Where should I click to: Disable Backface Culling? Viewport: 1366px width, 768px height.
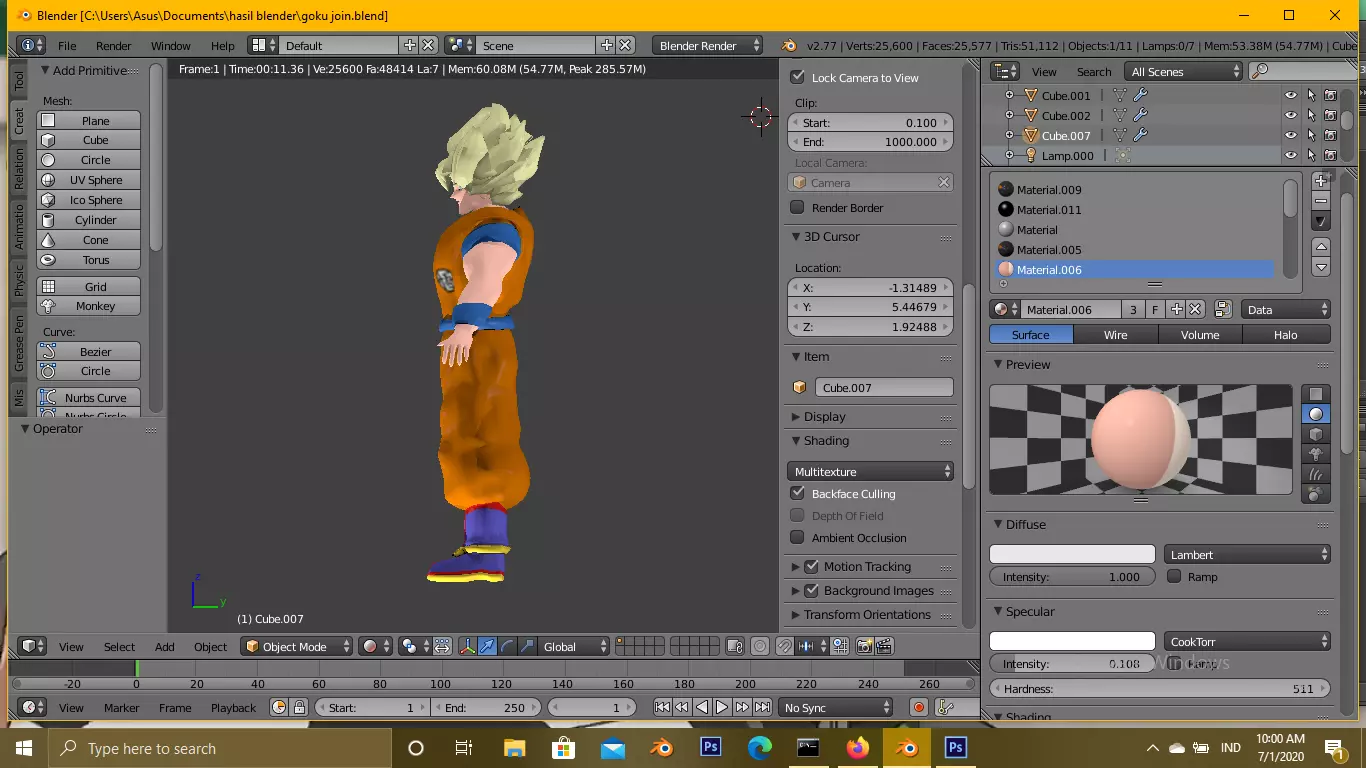tap(797, 493)
